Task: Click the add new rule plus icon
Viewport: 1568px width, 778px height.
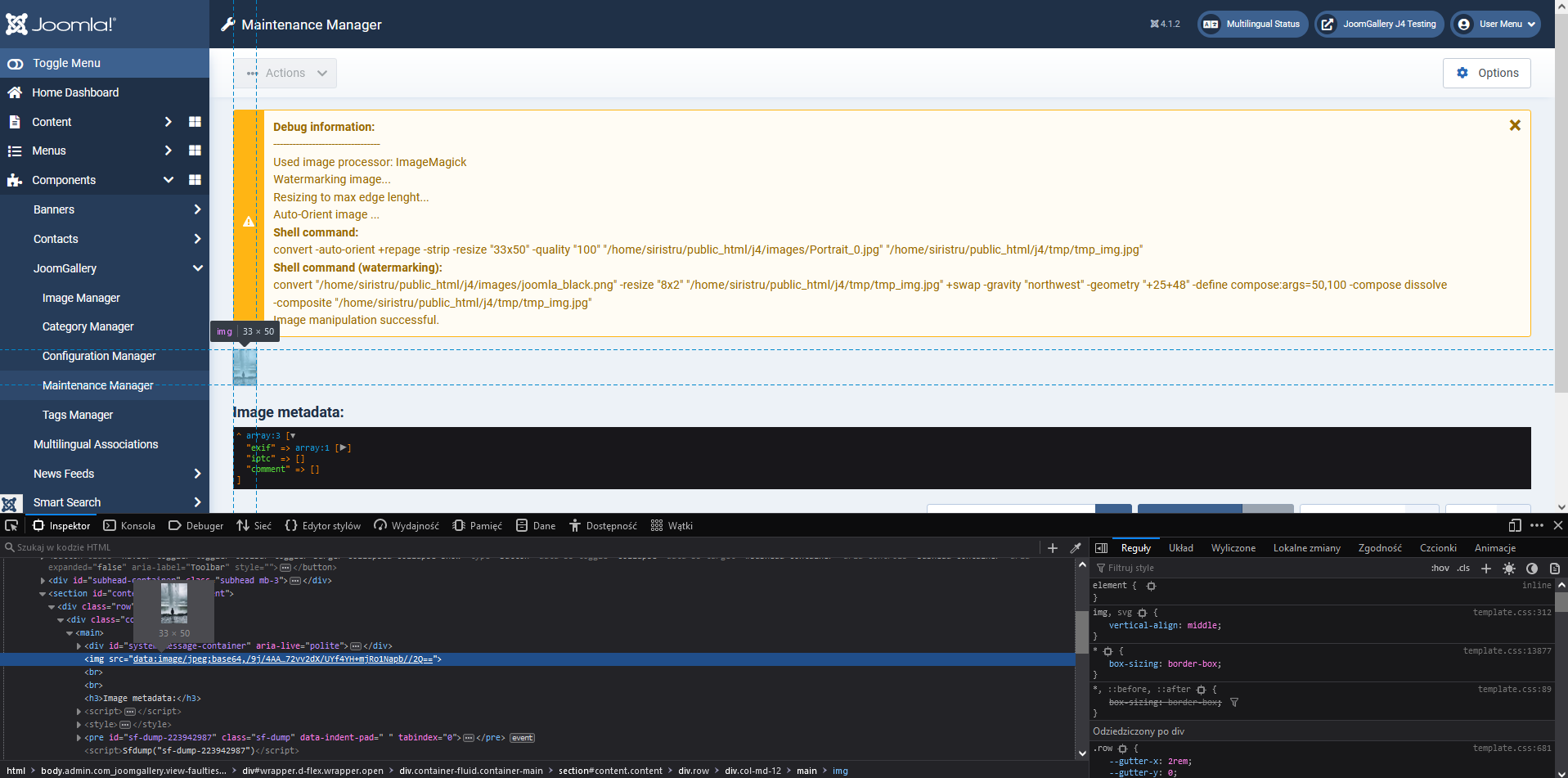Action: point(1486,568)
